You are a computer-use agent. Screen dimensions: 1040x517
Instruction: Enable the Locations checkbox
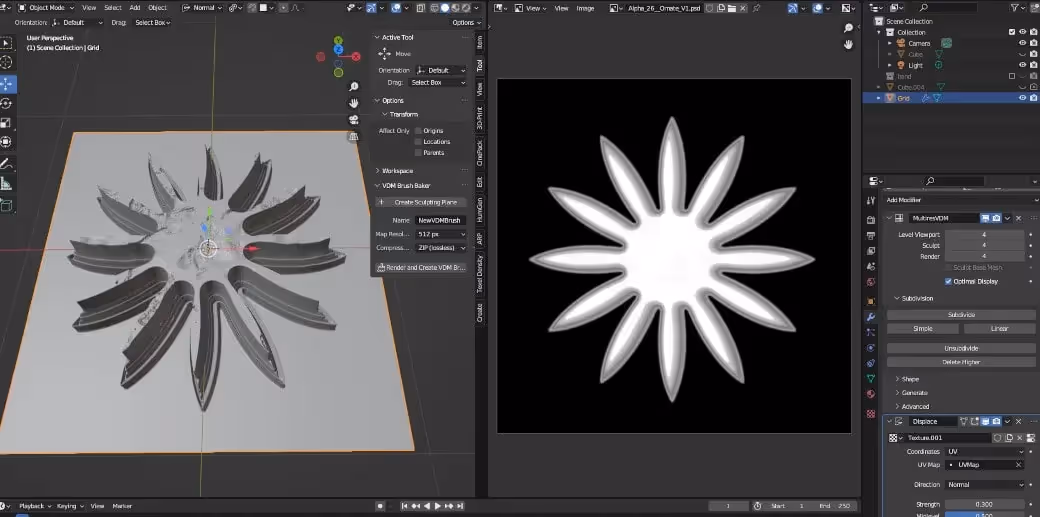click(418, 141)
